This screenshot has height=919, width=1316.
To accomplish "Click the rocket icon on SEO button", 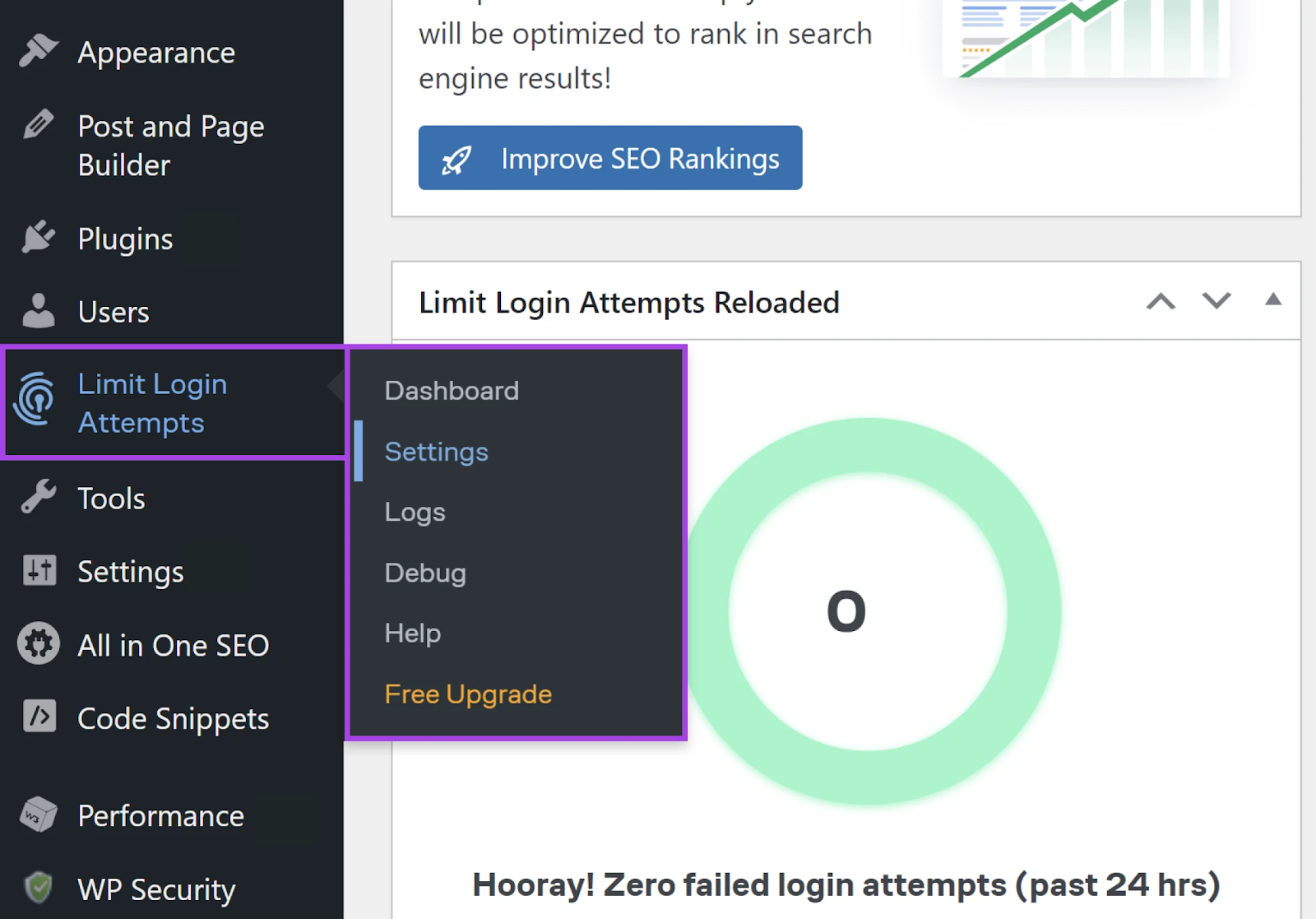I will coord(456,160).
